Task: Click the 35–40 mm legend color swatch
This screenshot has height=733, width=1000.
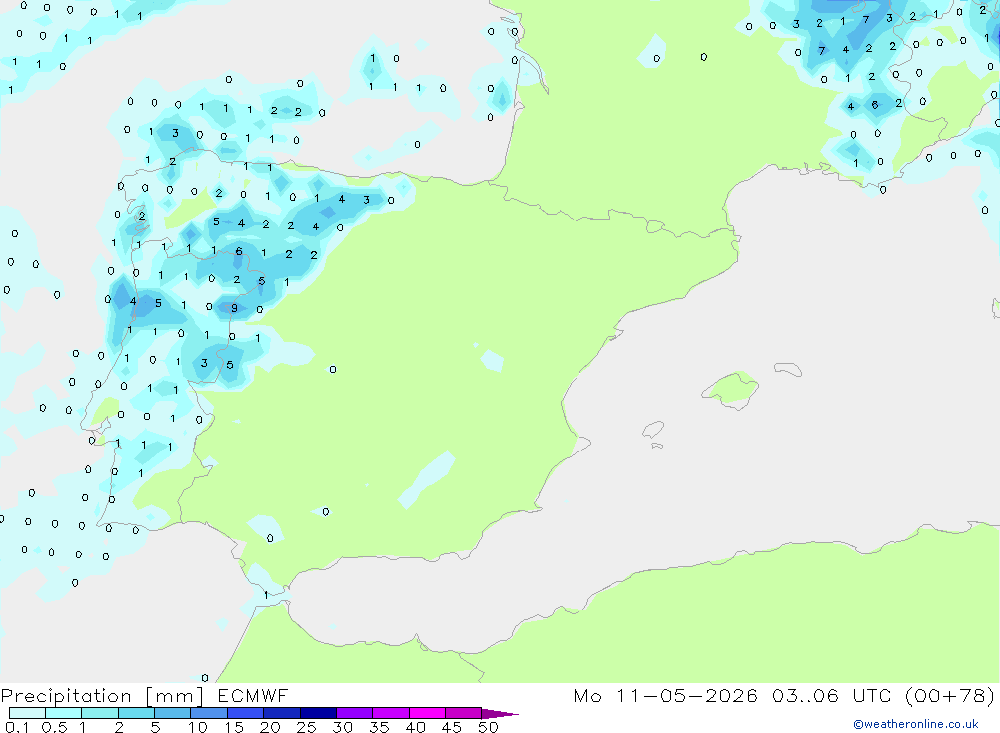Action: click(391, 713)
